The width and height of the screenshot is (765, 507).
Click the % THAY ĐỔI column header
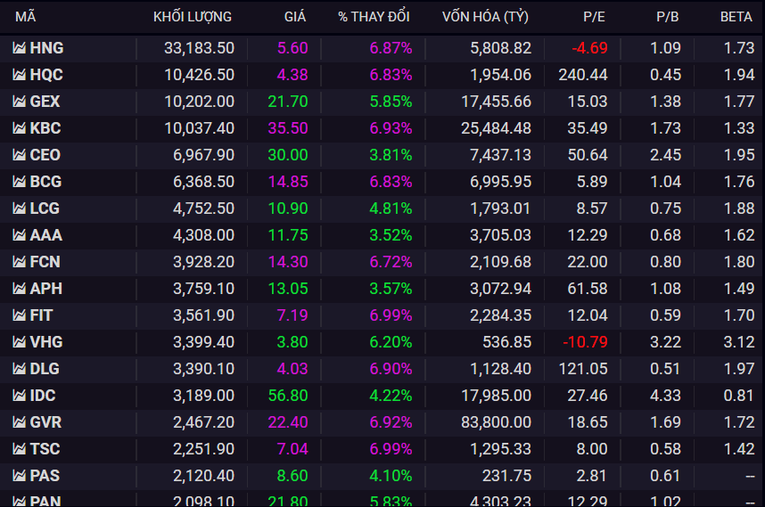point(375,17)
